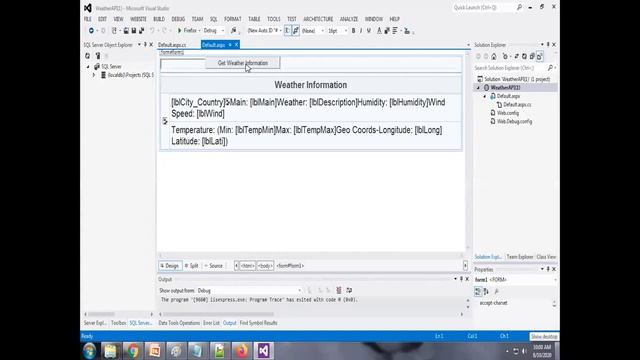Click the Open File toolbar icon
640x360 pixels.
(x=126, y=31)
